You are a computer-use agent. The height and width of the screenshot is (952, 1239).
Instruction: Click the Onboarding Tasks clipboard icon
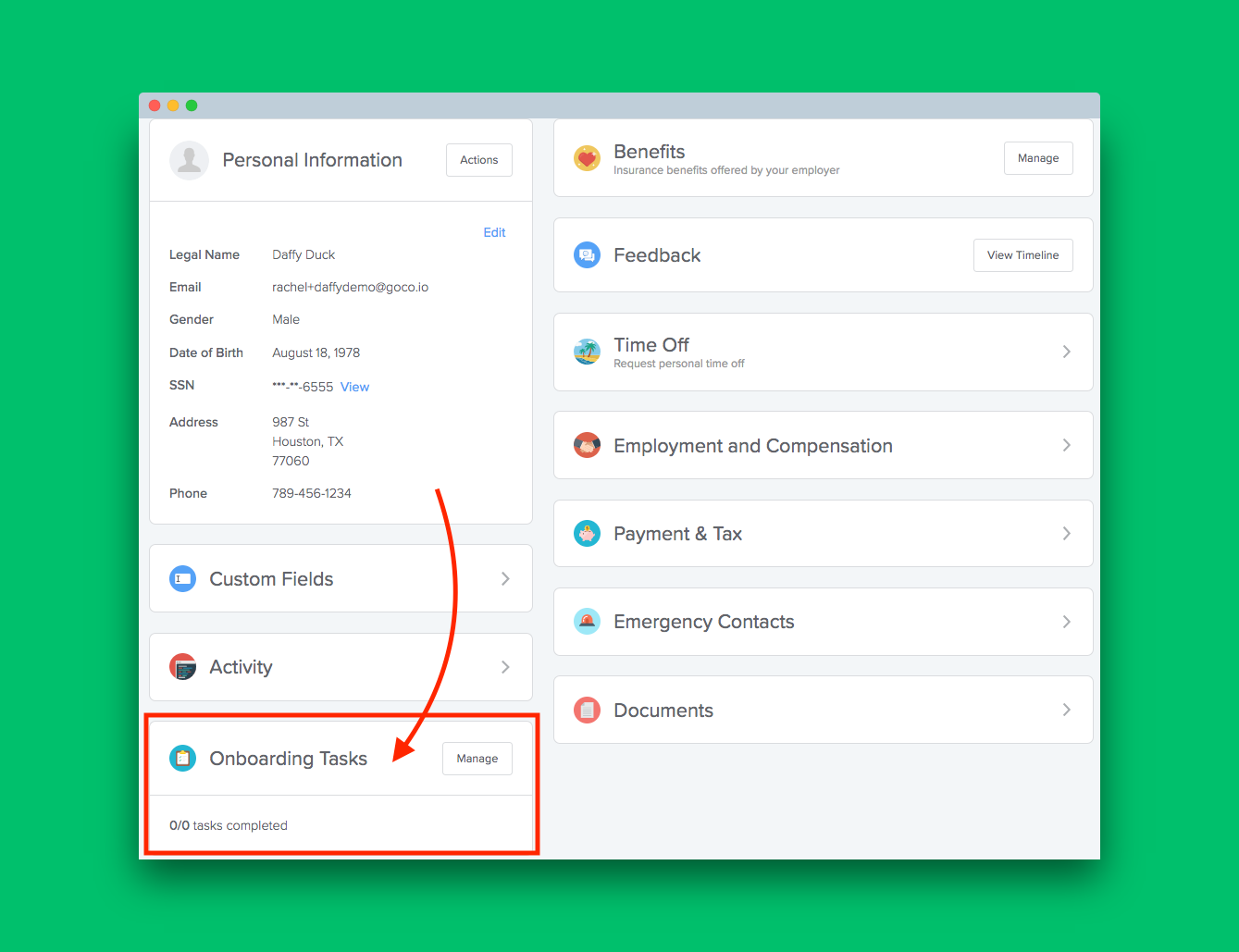[182, 759]
